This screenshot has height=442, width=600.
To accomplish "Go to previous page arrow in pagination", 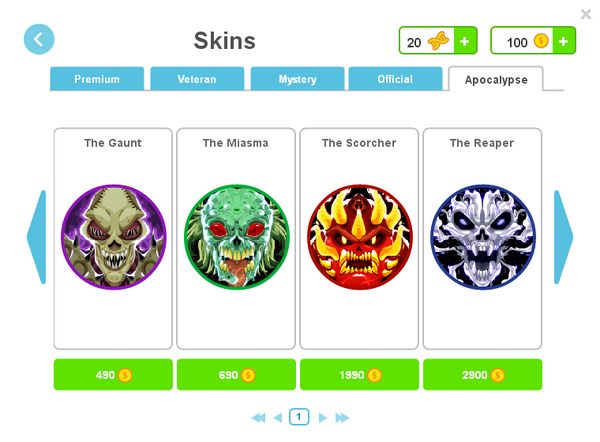I will tap(278, 418).
